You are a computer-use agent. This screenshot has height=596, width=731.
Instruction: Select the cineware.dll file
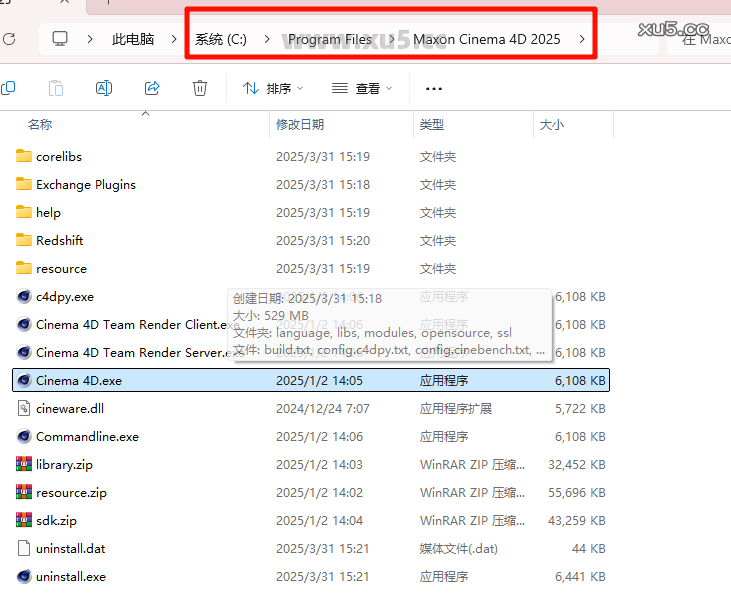click(69, 409)
